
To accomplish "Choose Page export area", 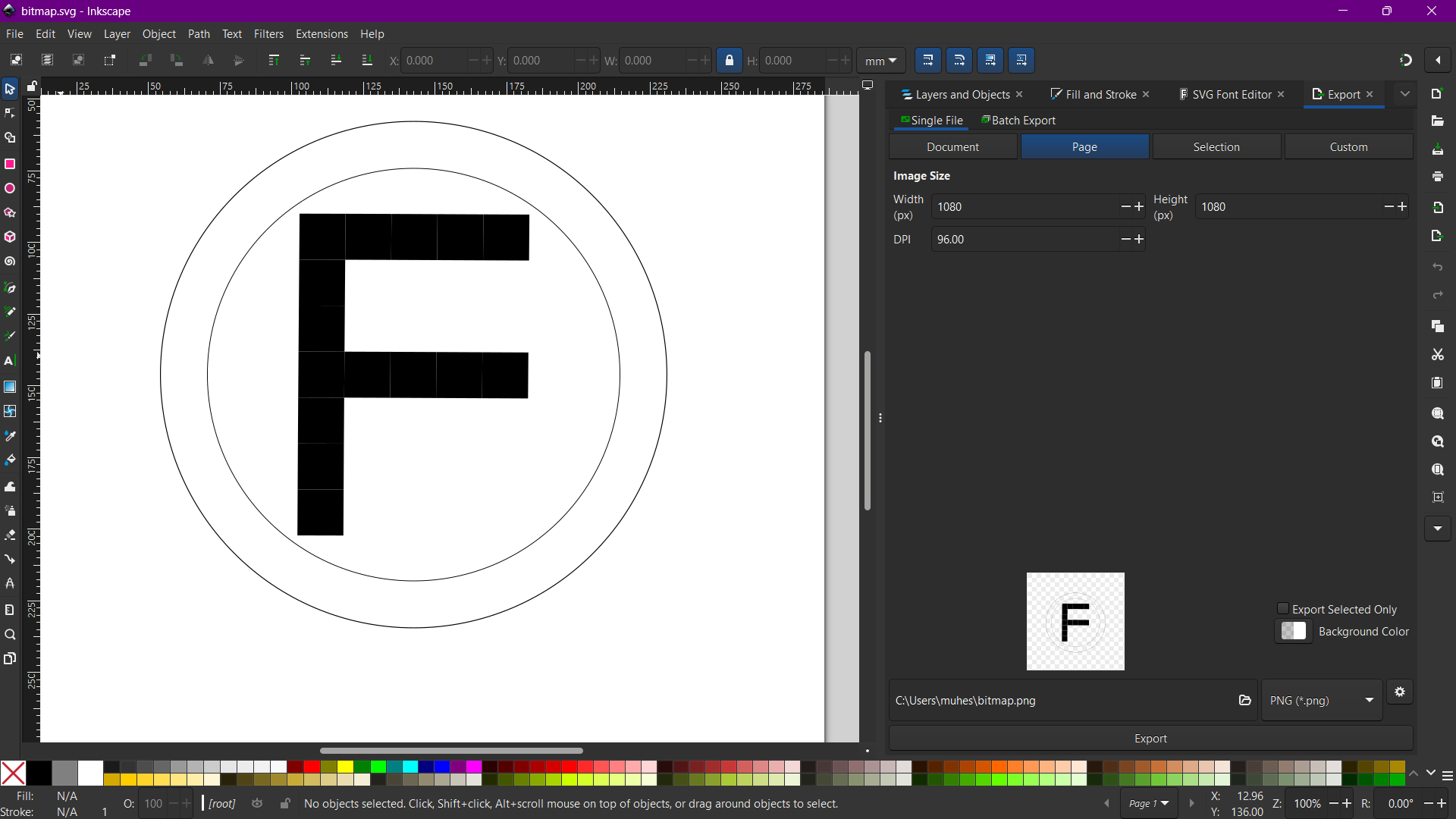I will click(x=1084, y=147).
